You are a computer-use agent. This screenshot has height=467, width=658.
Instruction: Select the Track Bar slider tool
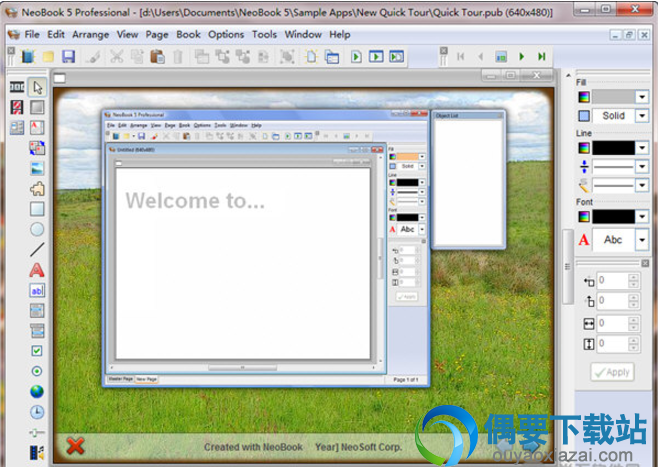pyautogui.click(x=37, y=432)
